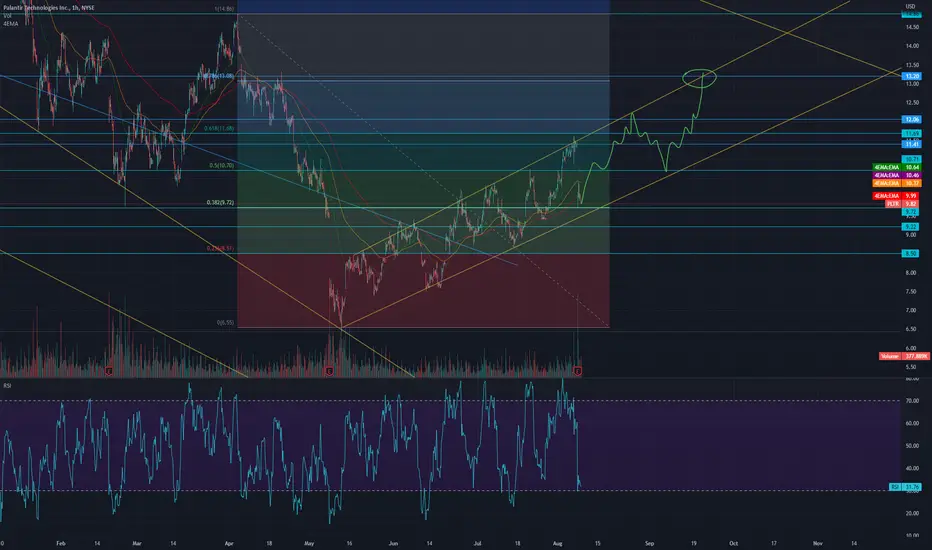This screenshot has height=550, width=932.
Task: Select the 0(6.55) Fibonacci level label
Action: [x=225, y=323]
